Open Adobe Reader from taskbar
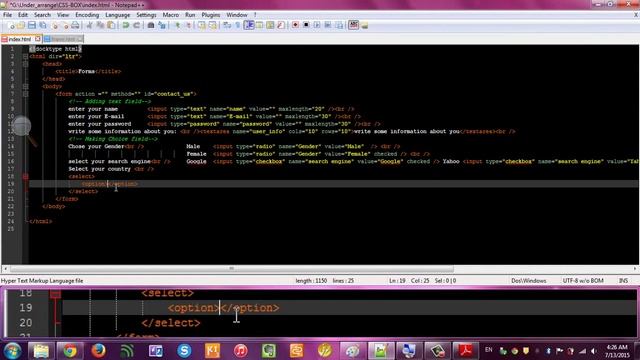 (x=466, y=351)
